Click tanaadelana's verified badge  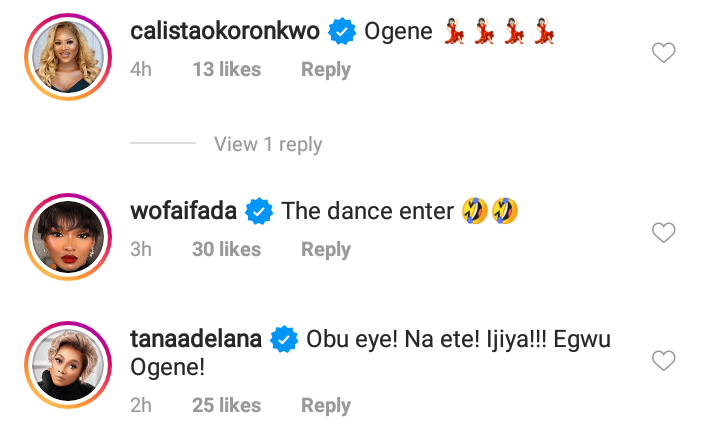(284, 340)
